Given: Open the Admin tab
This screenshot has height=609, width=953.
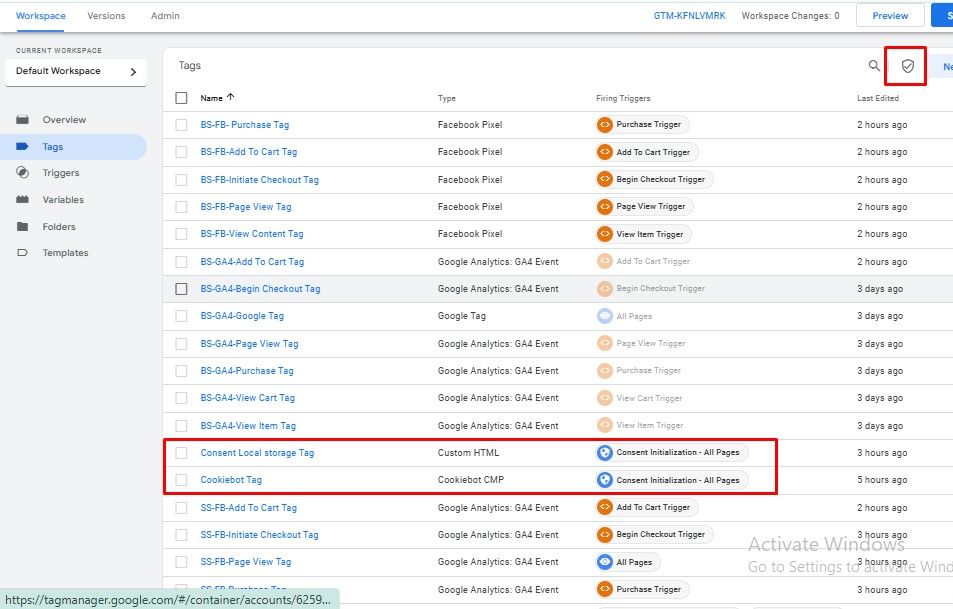Looking at the screenshot, I should tap(165, 16).
